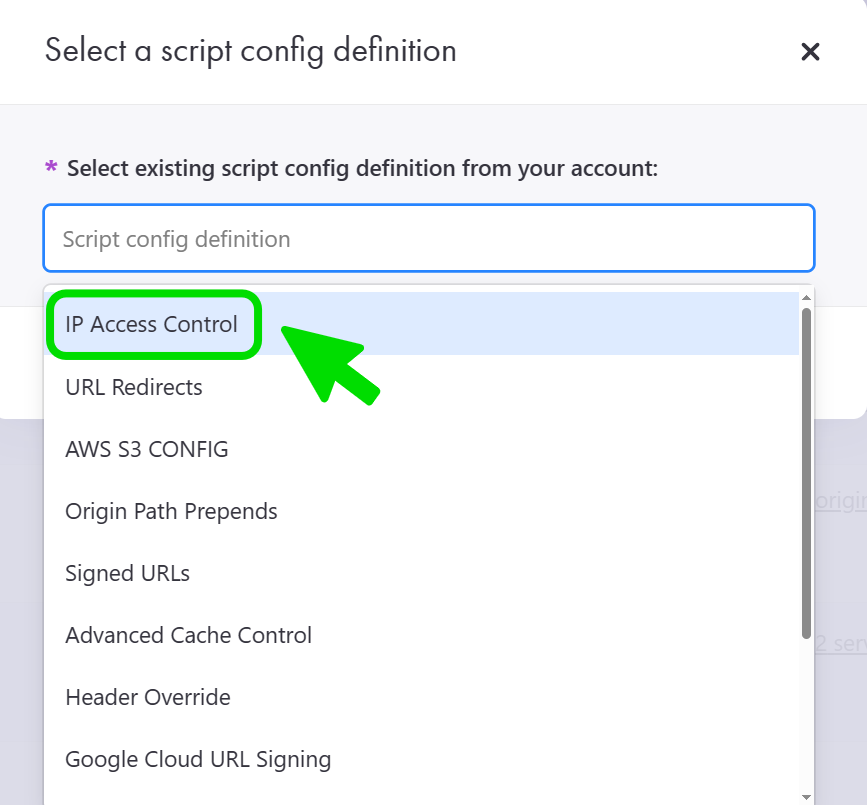Click the dropdown list scrollbar thumb
This screenshot has width=867, height=805.
click(806, 470)
